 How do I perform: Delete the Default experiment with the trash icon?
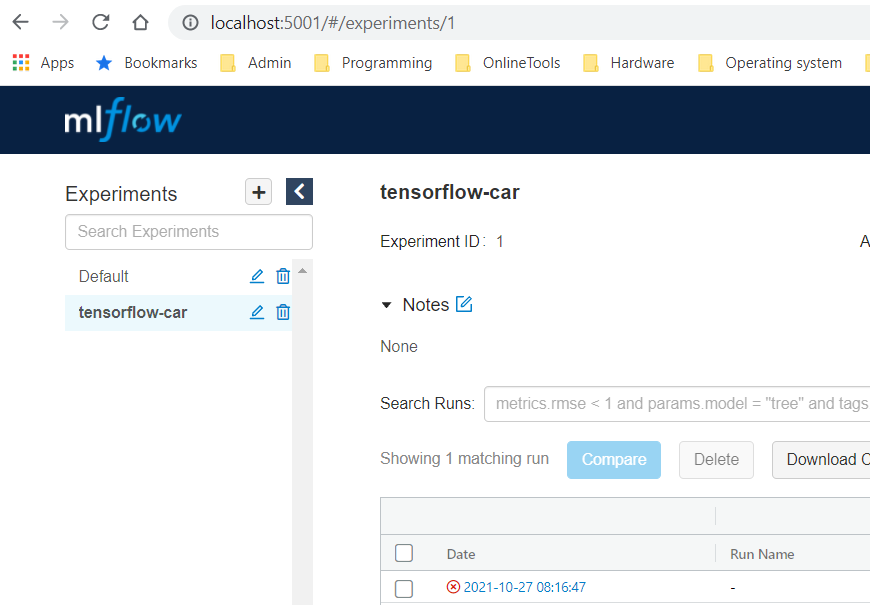pyautogui.click(x=282, y=276)
